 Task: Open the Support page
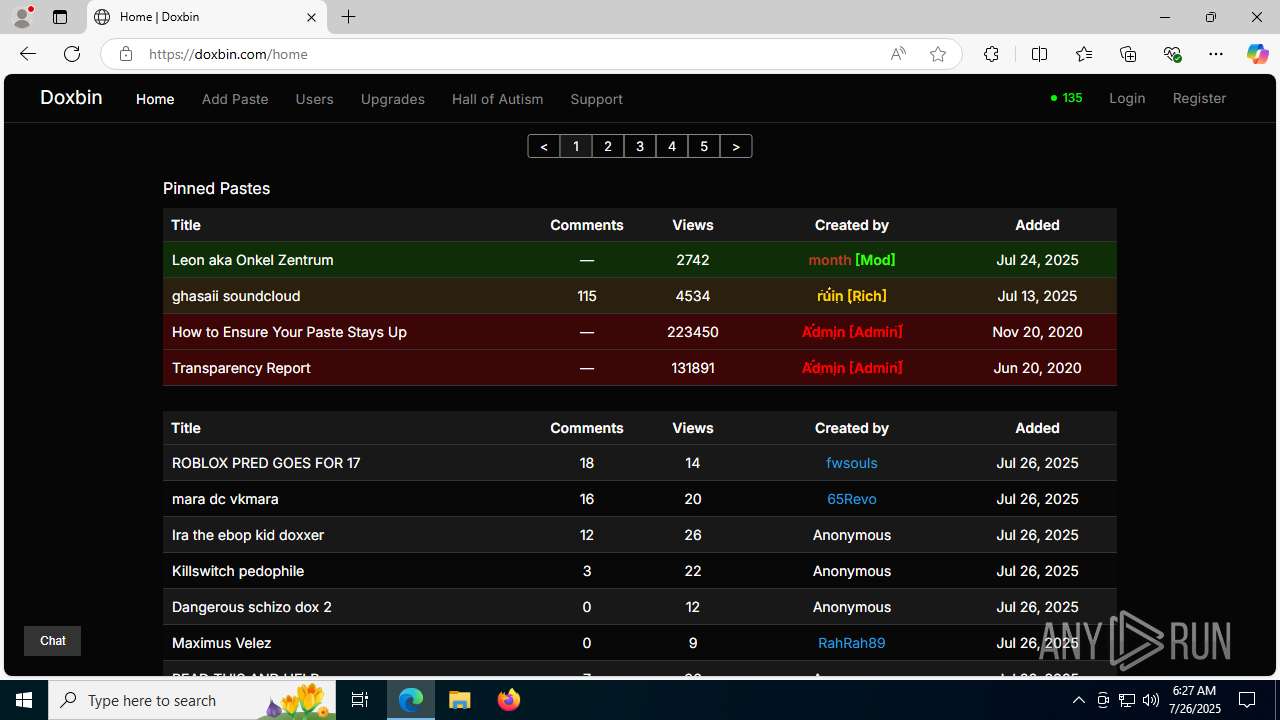pyautogui.click(x=596, y=99)
